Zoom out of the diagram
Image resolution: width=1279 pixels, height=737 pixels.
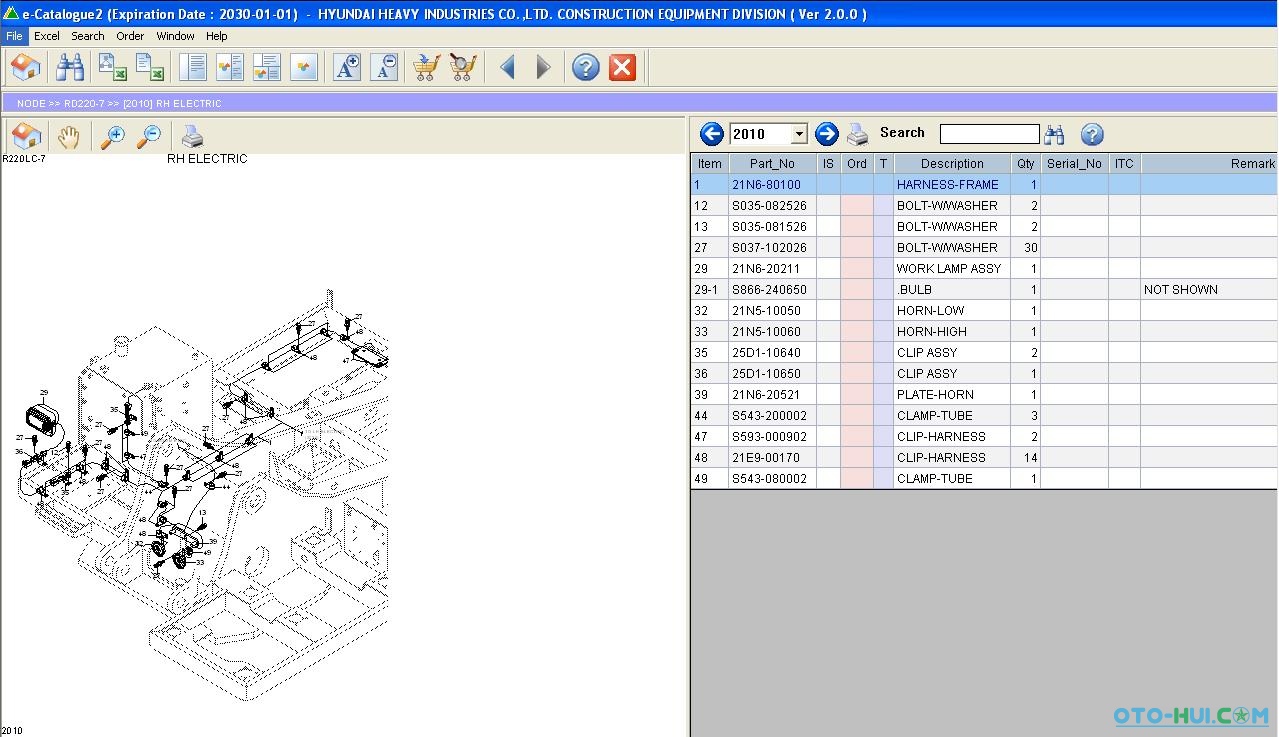149,136
